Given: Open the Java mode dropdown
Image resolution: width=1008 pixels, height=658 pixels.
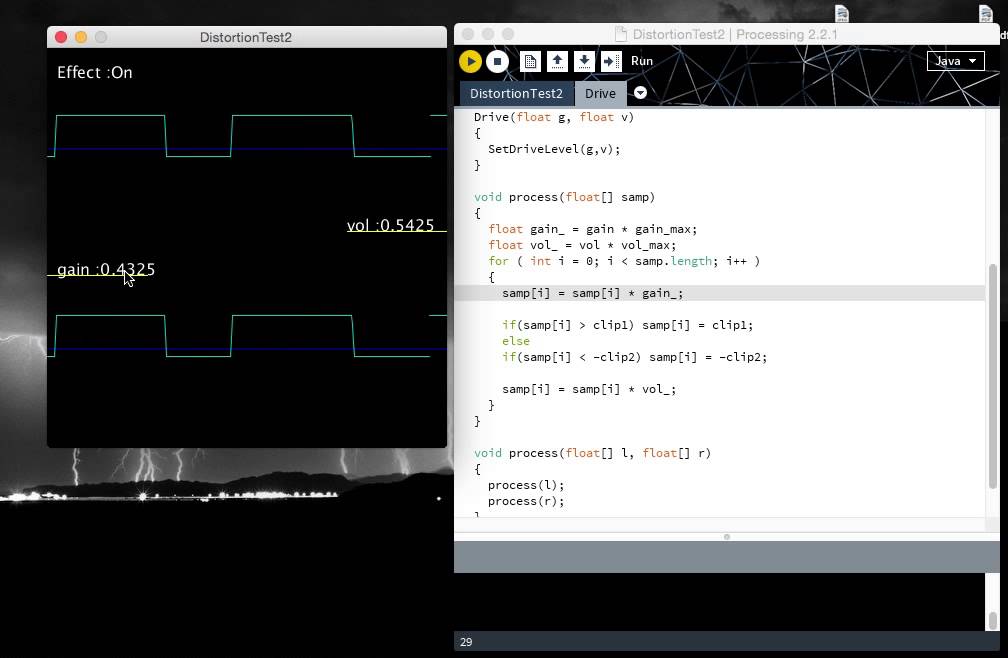Looking at the screenshot, I should [955, 61].
